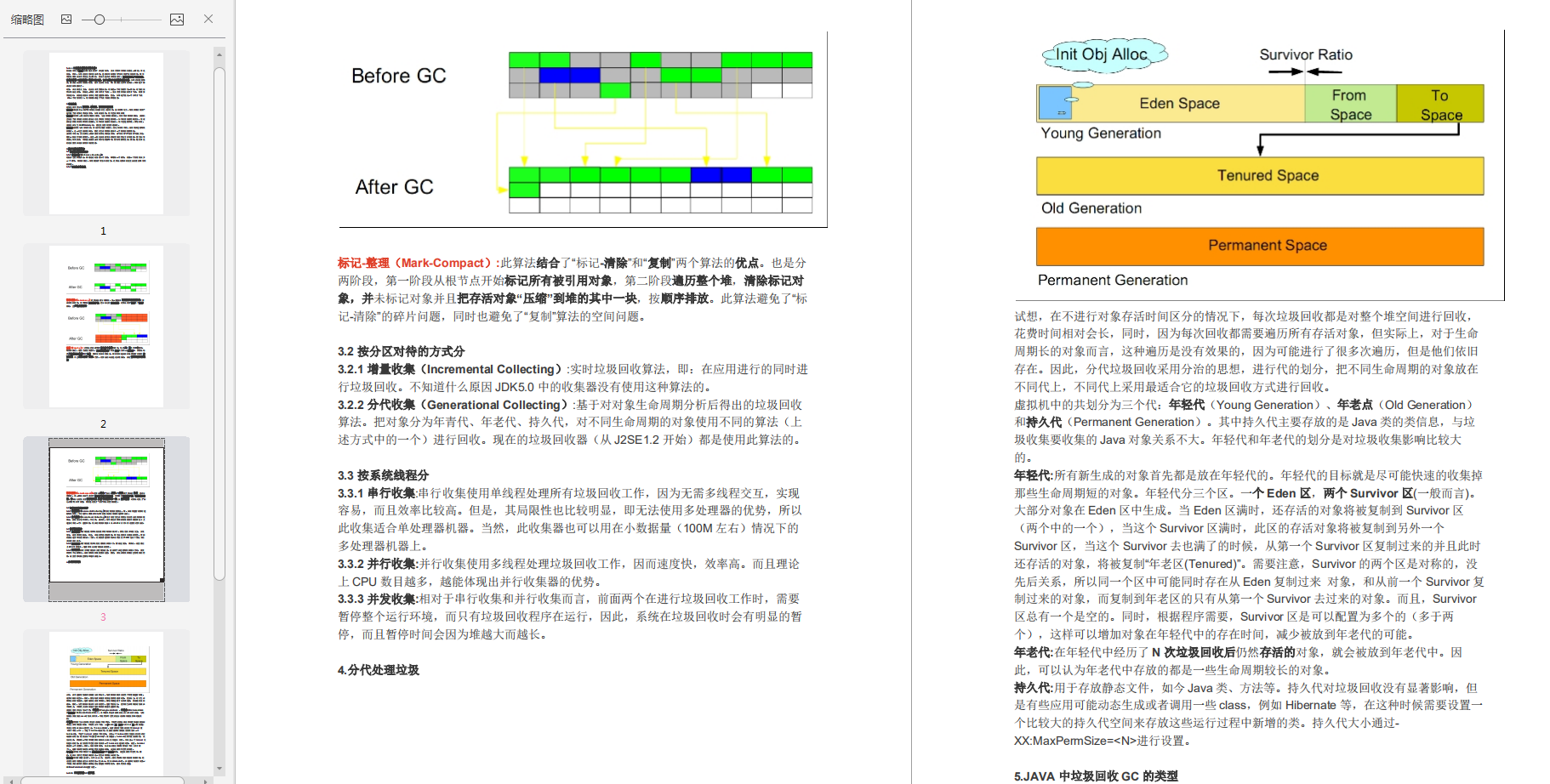Viewport: 1550px width, 784px height.
Task: Click the '4.分代处理垃圾' heading
Action: 379,670
